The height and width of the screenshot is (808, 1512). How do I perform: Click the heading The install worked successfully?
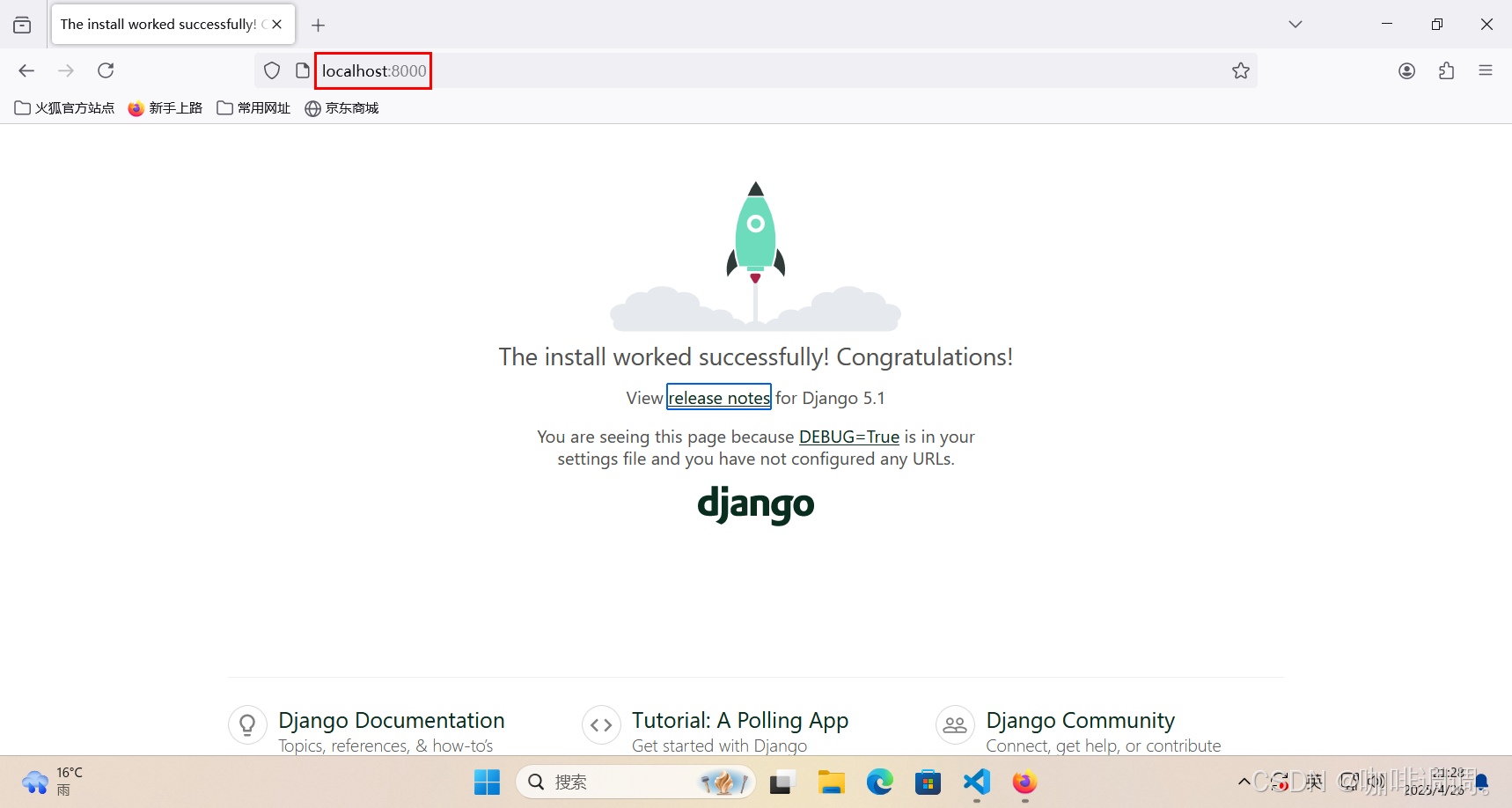tap(756, 356)
